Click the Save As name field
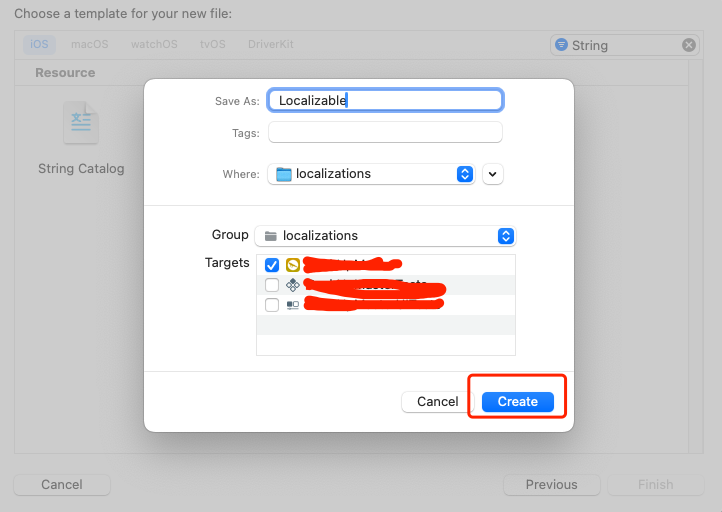 click(385, 100)
